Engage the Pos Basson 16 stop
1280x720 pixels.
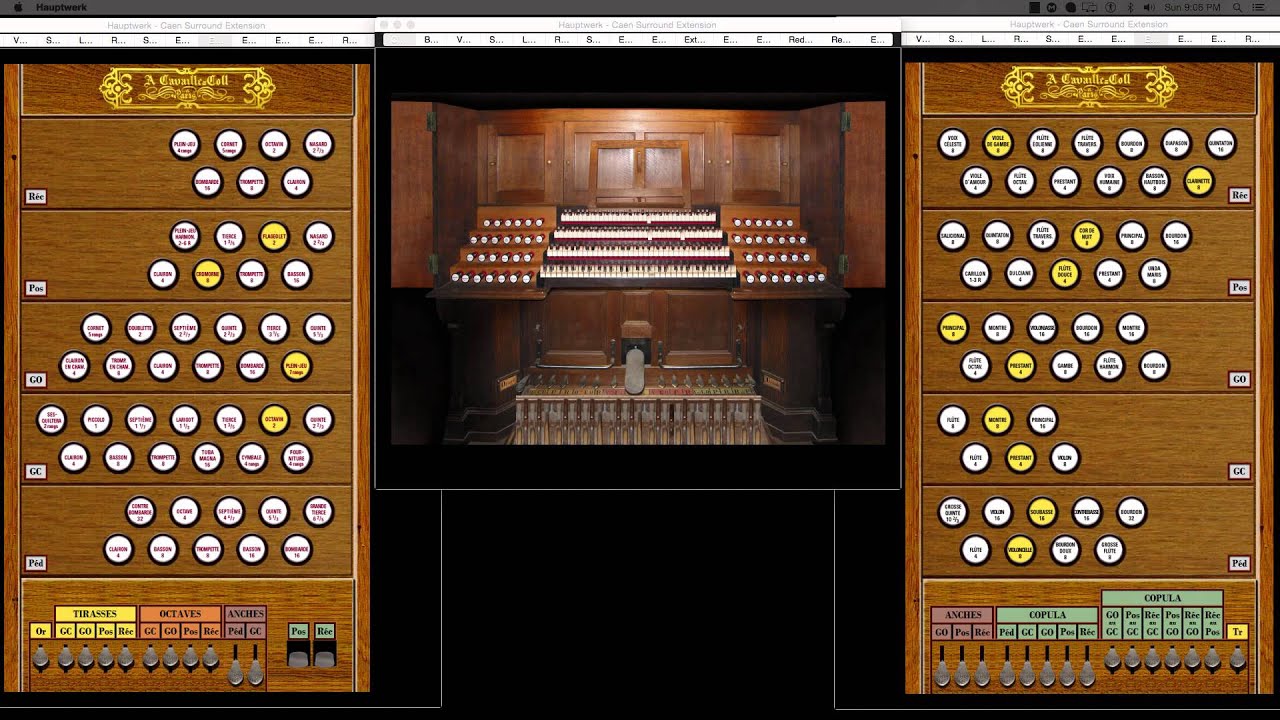point(296,275)
